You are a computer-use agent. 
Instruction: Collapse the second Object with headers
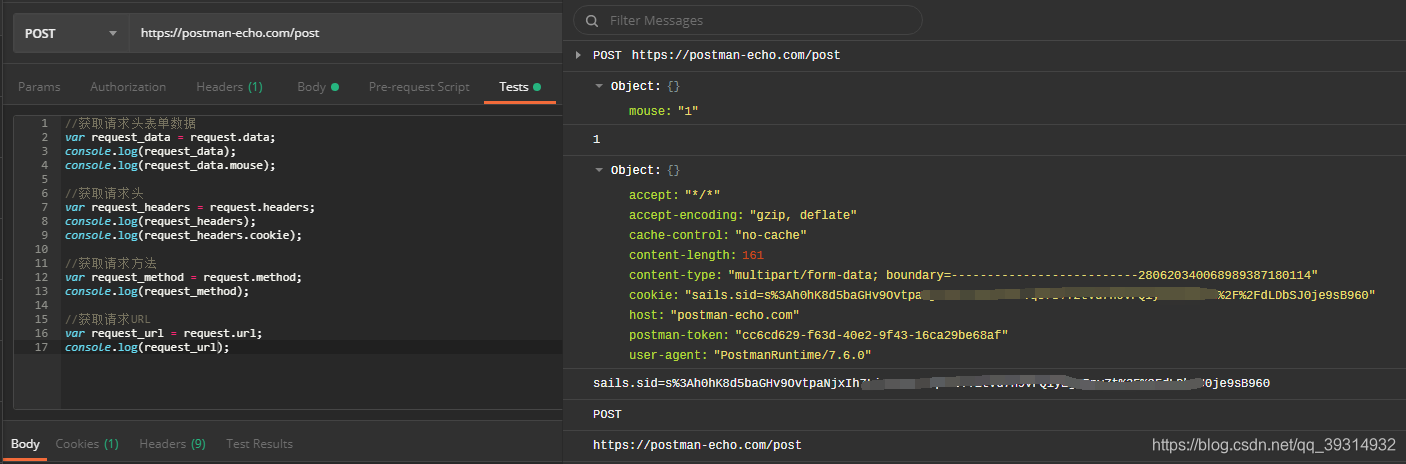[x=599, y=171]
